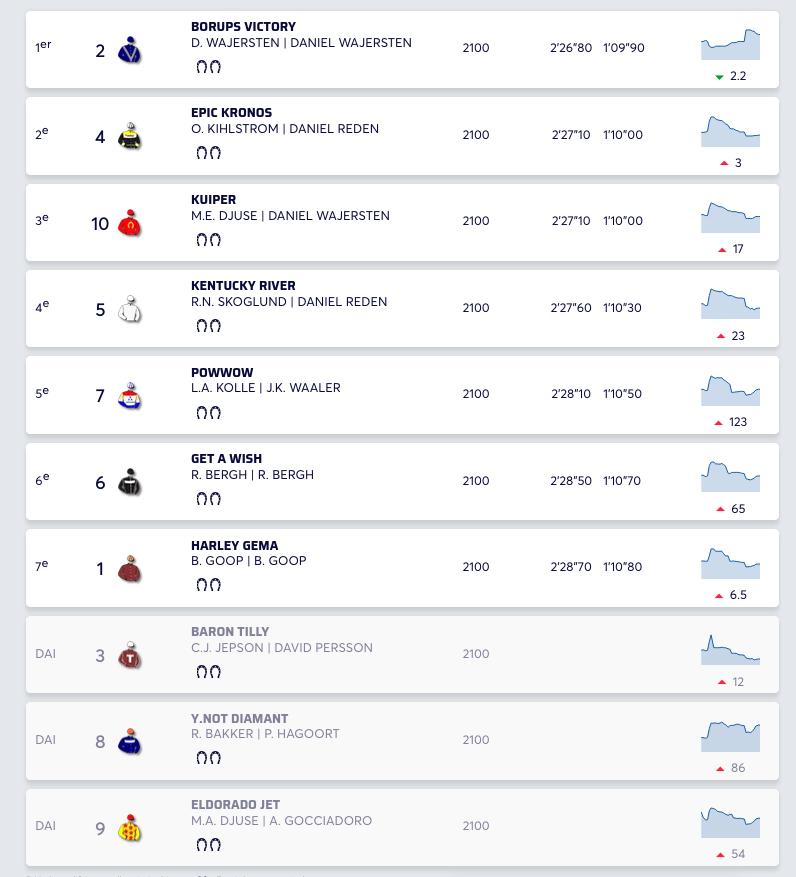Image resolution: width=796 pixels, height=877 pixels.
Task: Click the red-white-blue silks for Powwow
Action: click(129, 395)
